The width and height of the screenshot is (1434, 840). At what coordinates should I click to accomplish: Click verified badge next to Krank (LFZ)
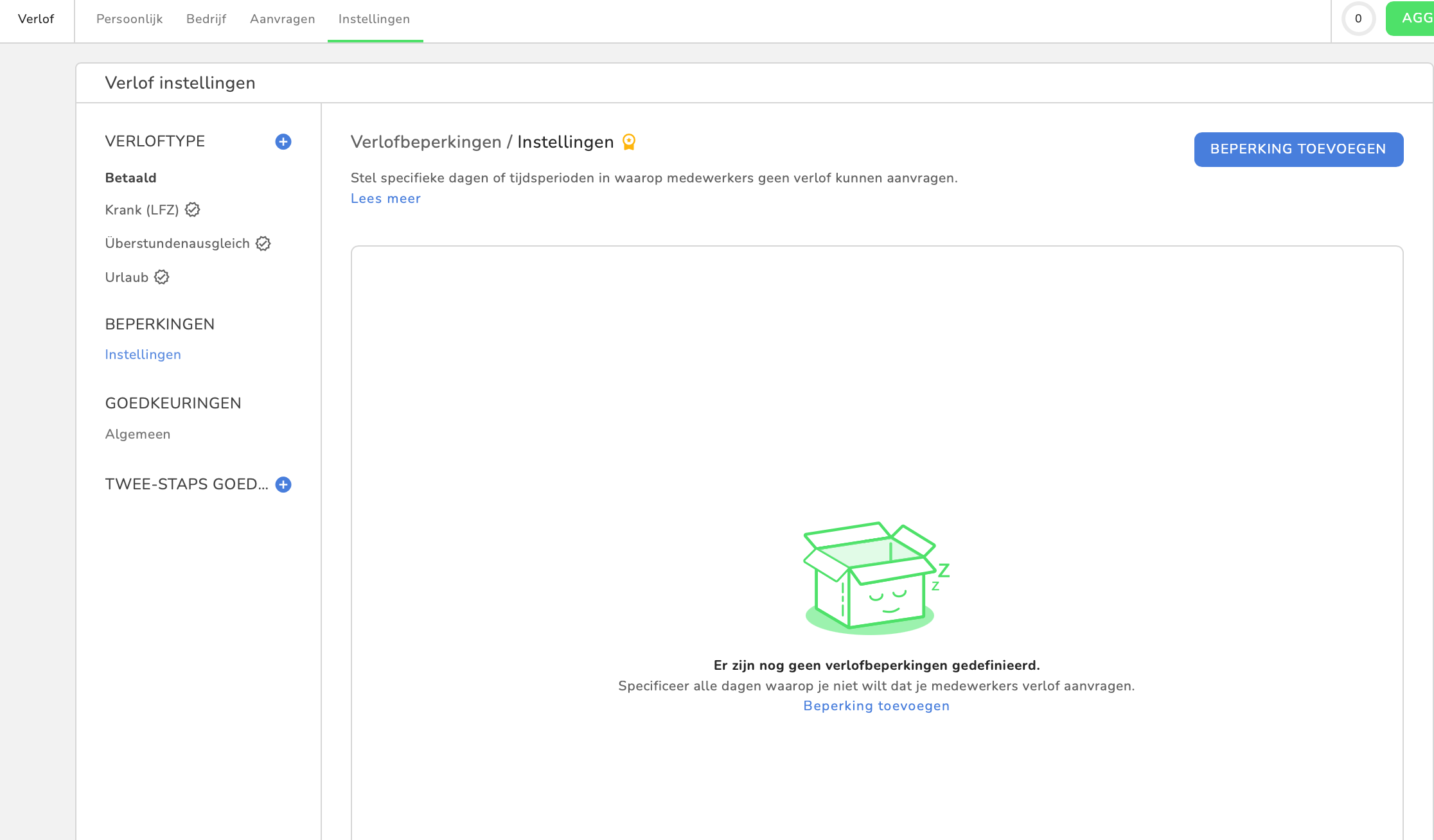tap(192, 210)
